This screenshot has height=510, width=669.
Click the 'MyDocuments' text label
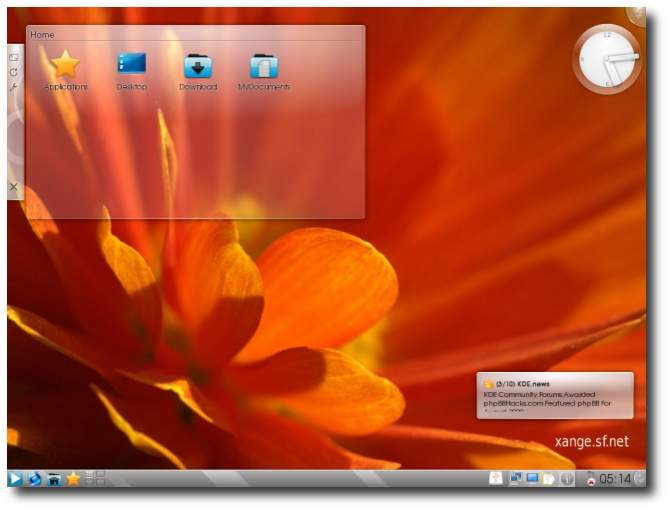point(264,87)
